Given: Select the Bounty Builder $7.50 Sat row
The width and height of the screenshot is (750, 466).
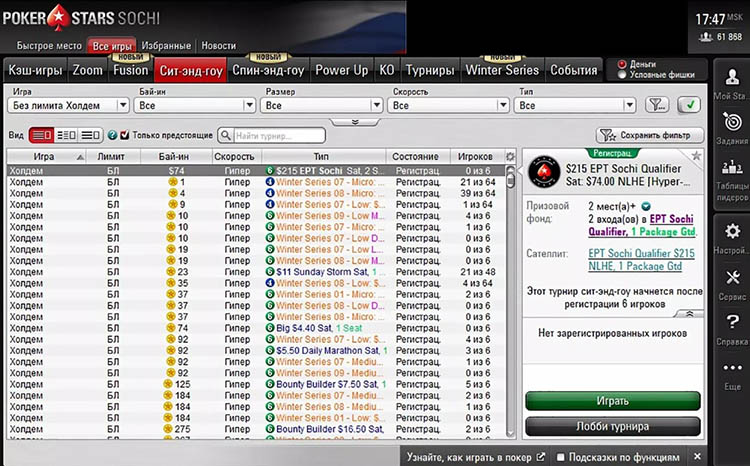Looking at the screenshot, I should [256, 384].
